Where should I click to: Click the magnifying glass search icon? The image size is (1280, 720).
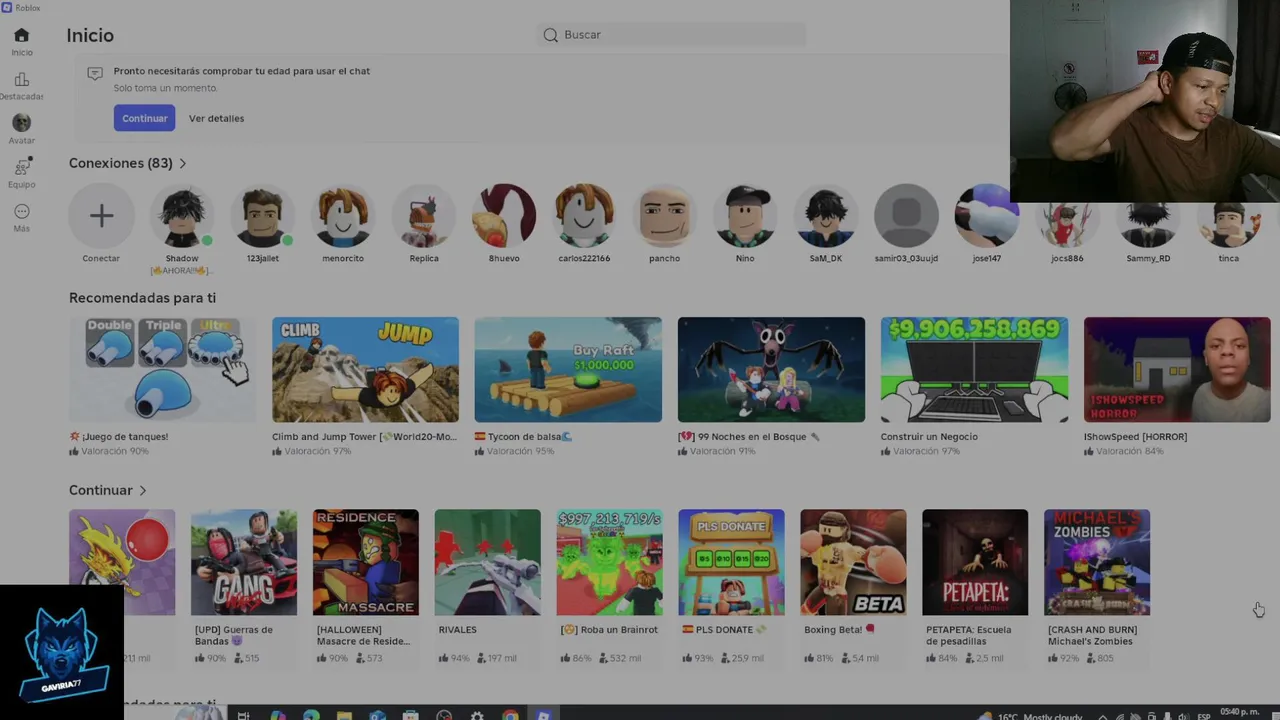(550, 35)
